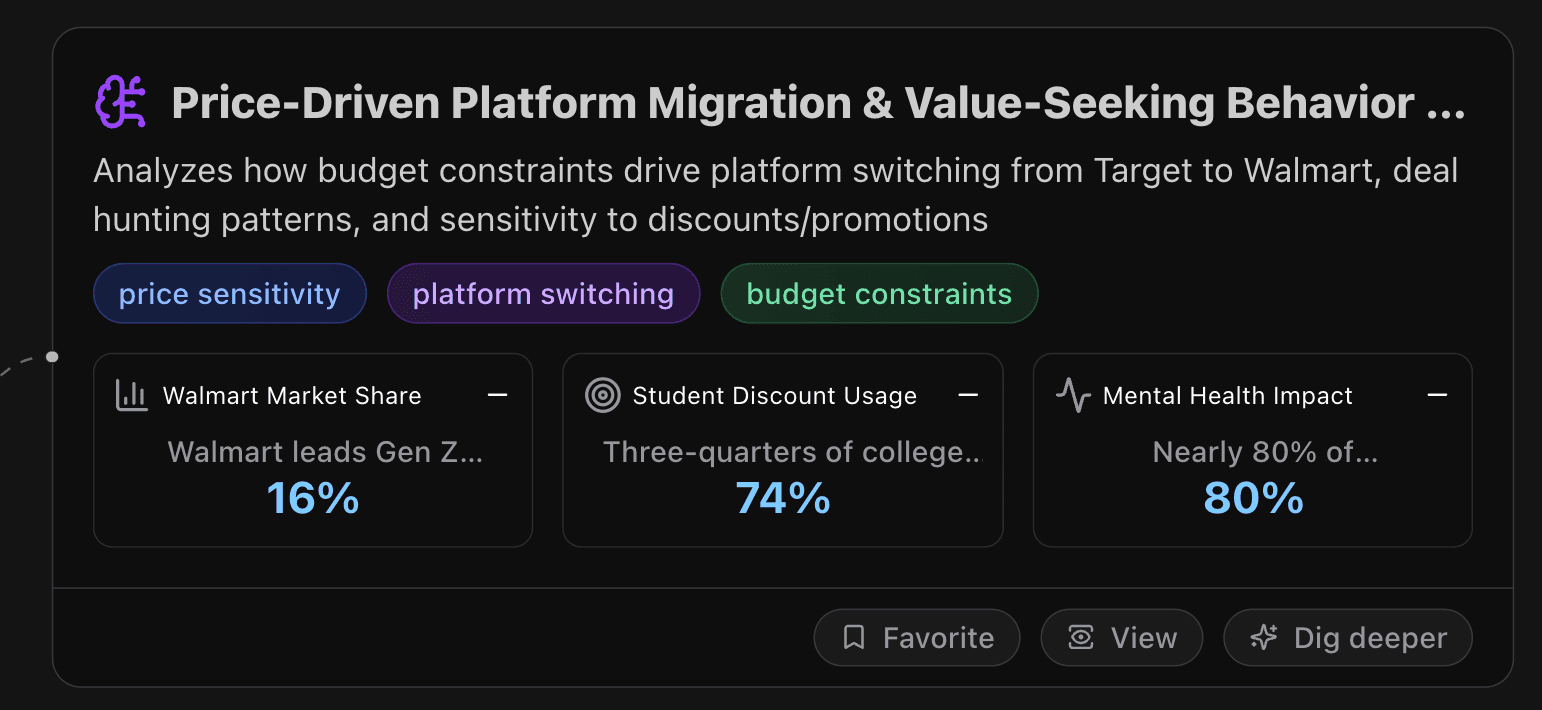Click the brain icon beside the card title
The image size is (1542, 710).
(120, 101)
